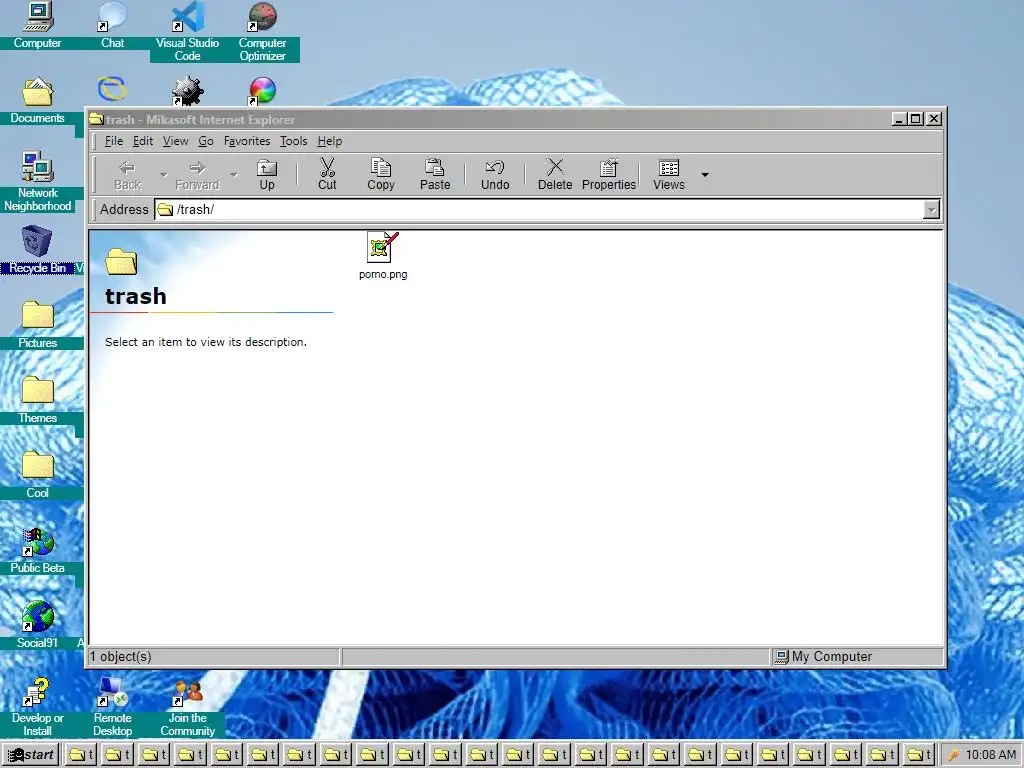The image size is (1024, 768).
Task: Select the Themes desktop folder
Action: [x=37, y=400]
